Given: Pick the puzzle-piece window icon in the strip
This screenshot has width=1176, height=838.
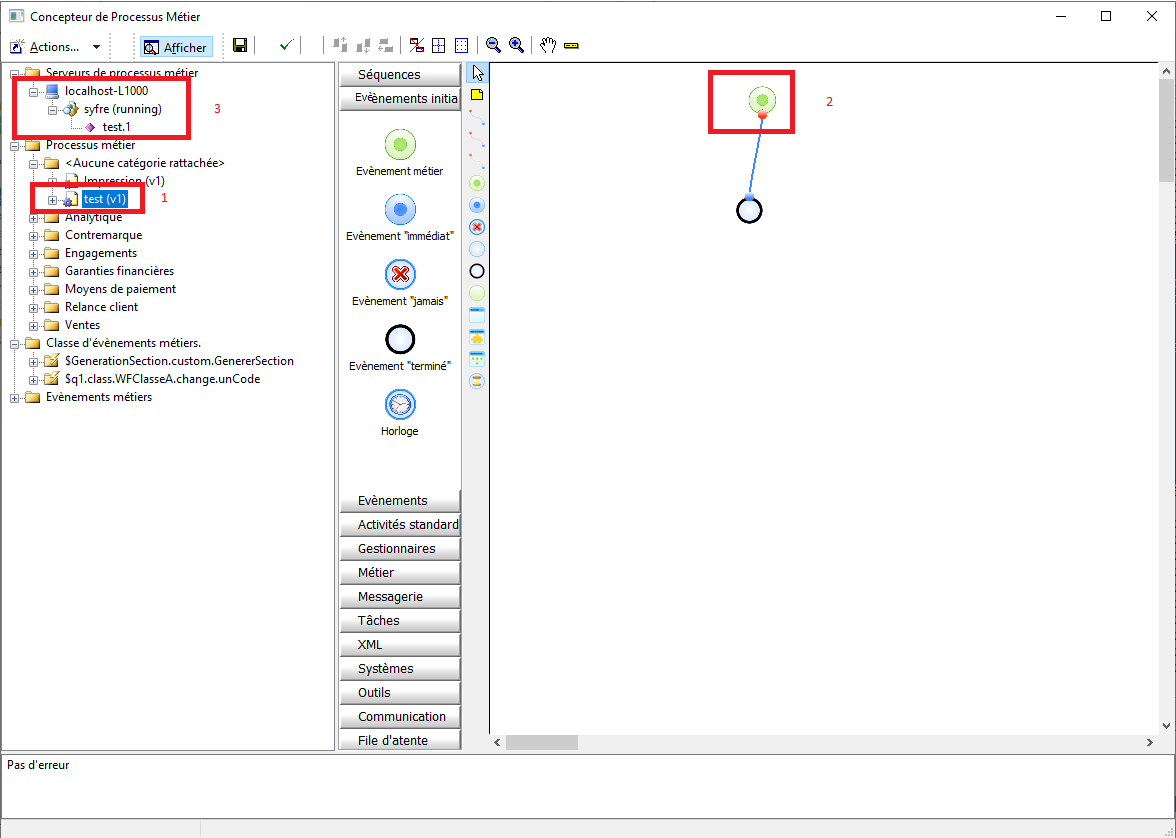Looking at the screenshot, I should 476,337.
